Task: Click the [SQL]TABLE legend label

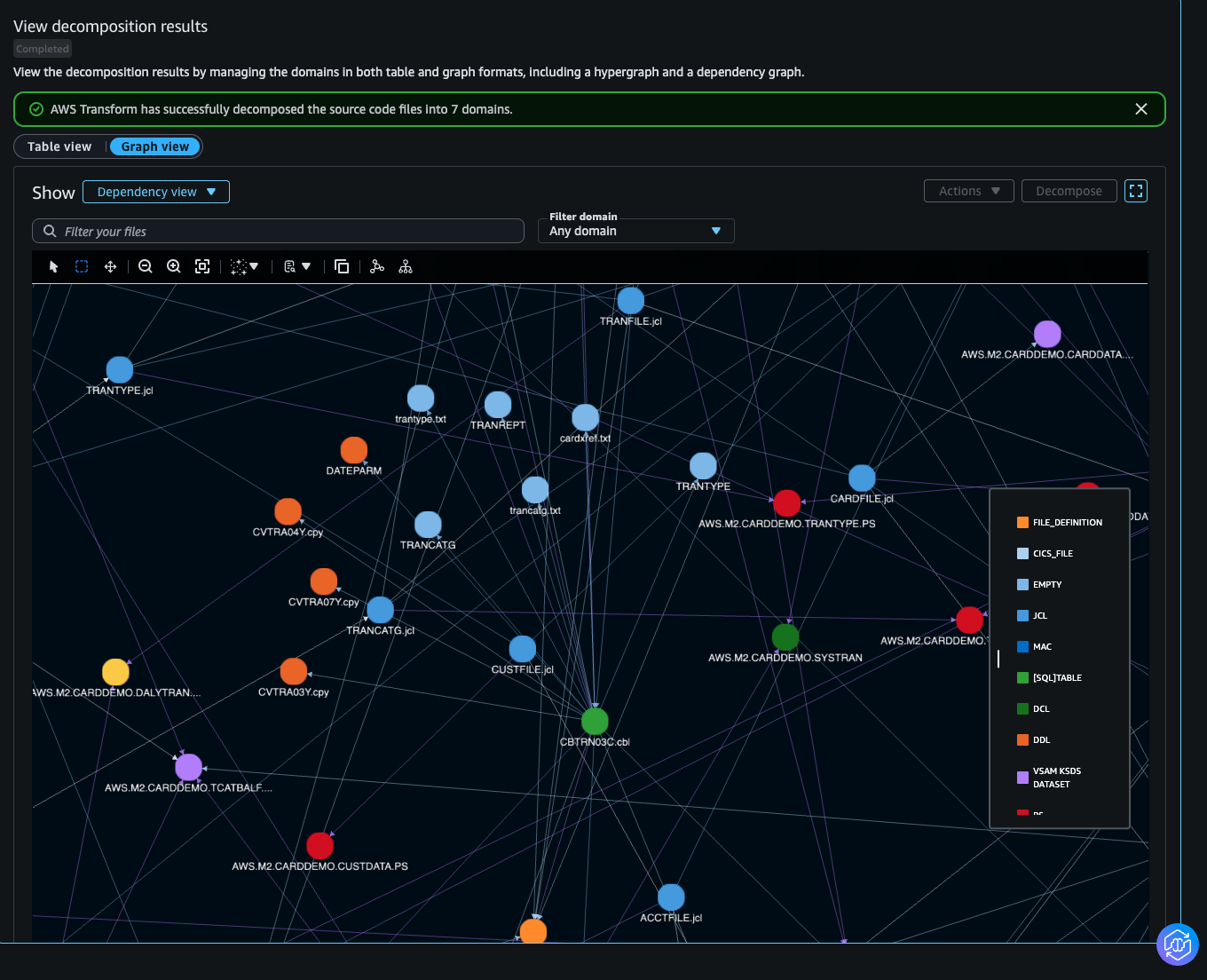Action: click(1057, 678)
